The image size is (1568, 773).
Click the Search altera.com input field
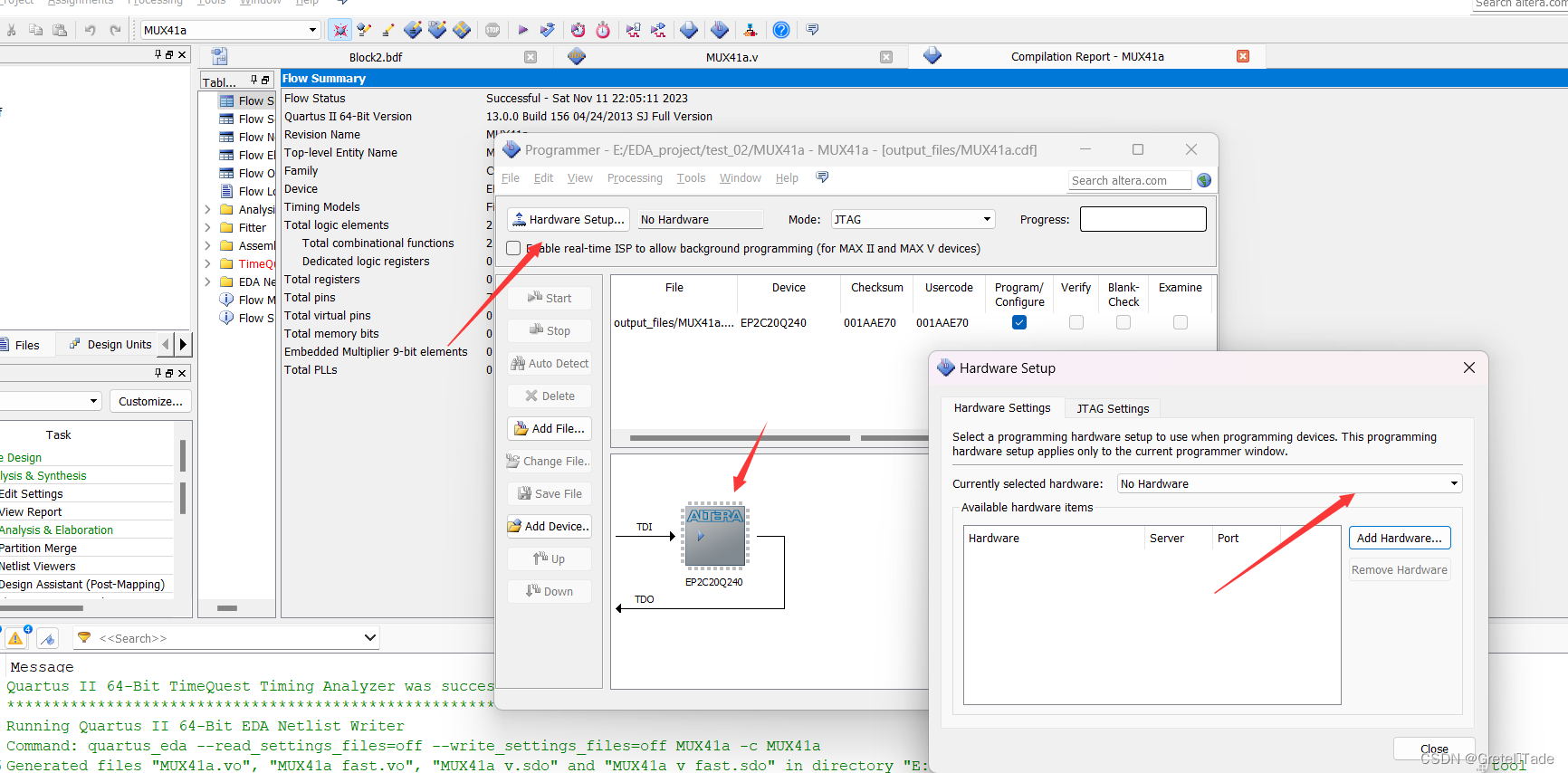coord(1130,180)
